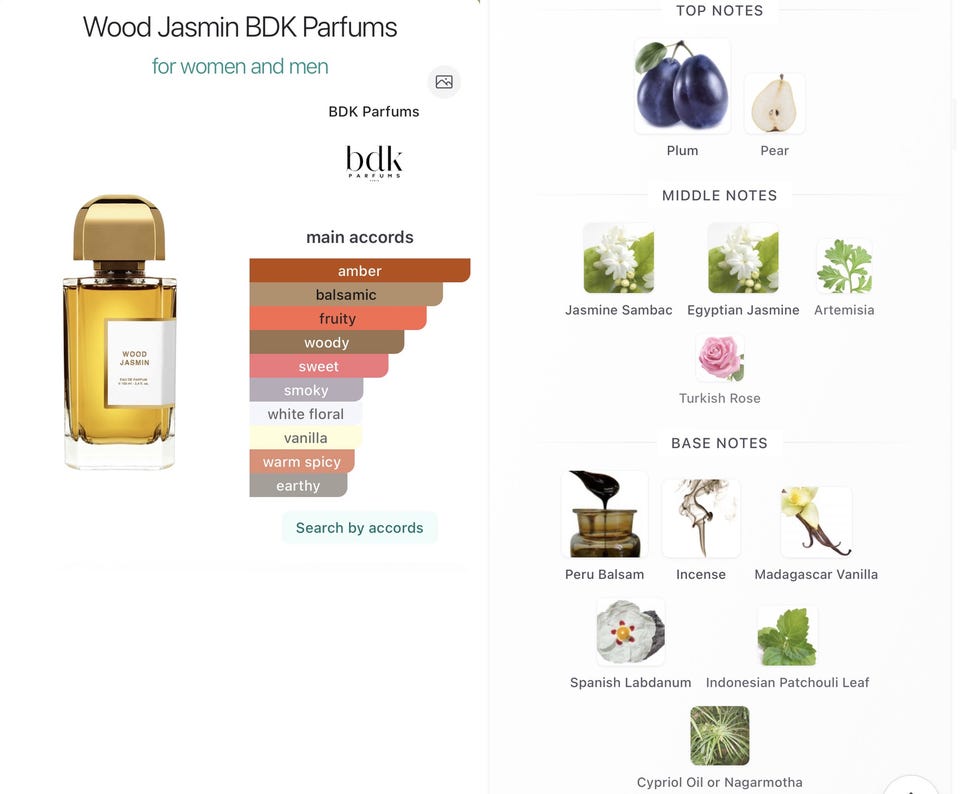Open the Jasmine Sambac note image
The height and width of the screenshot is (794, 960).
click(x=618, y=258)
